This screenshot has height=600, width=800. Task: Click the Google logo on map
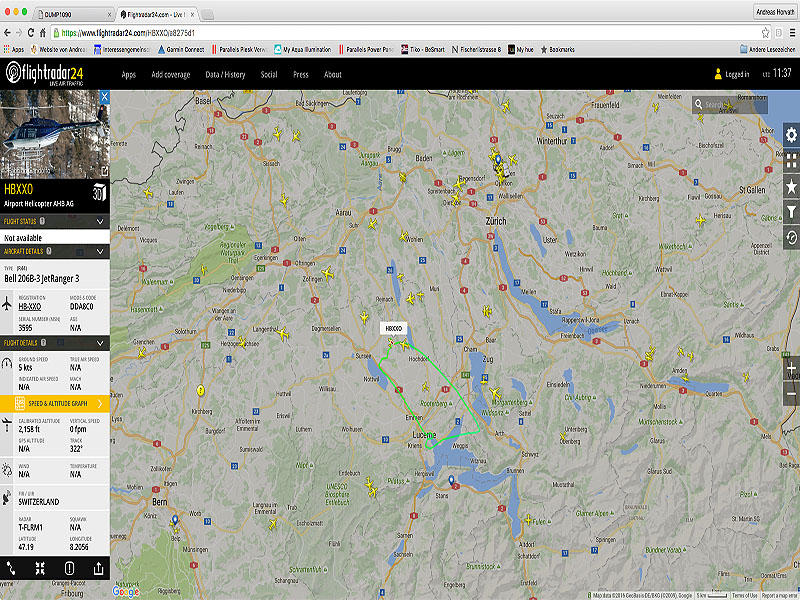pos(126,591)
